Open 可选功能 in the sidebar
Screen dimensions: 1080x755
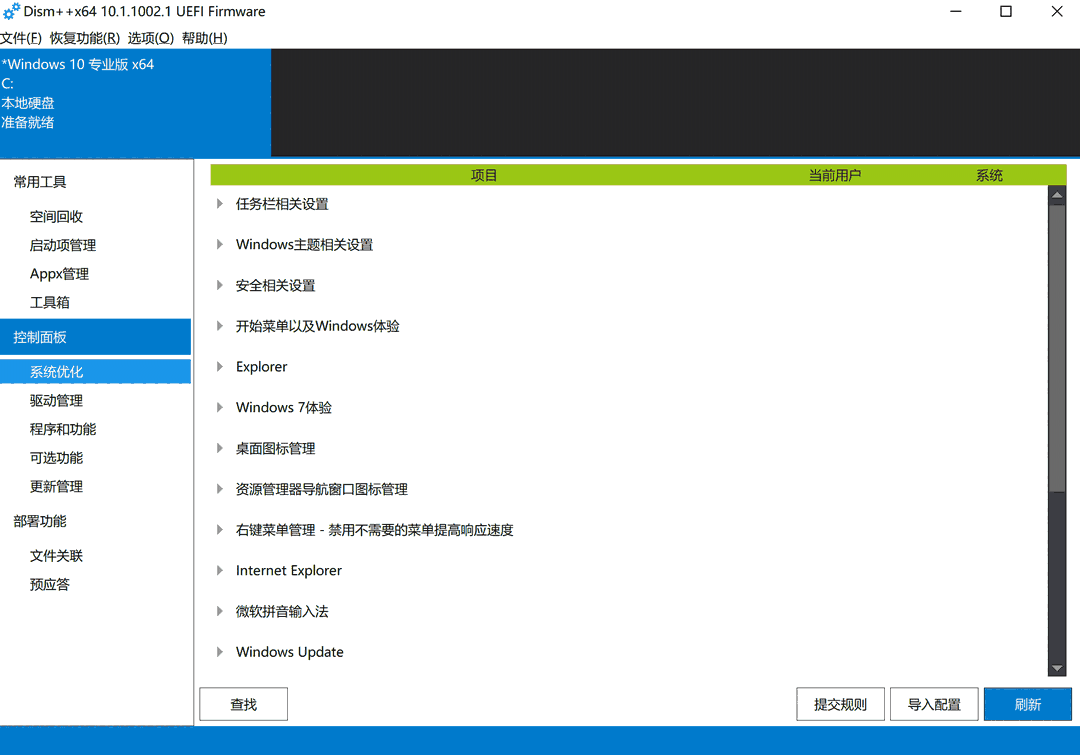tap(56, 457)
